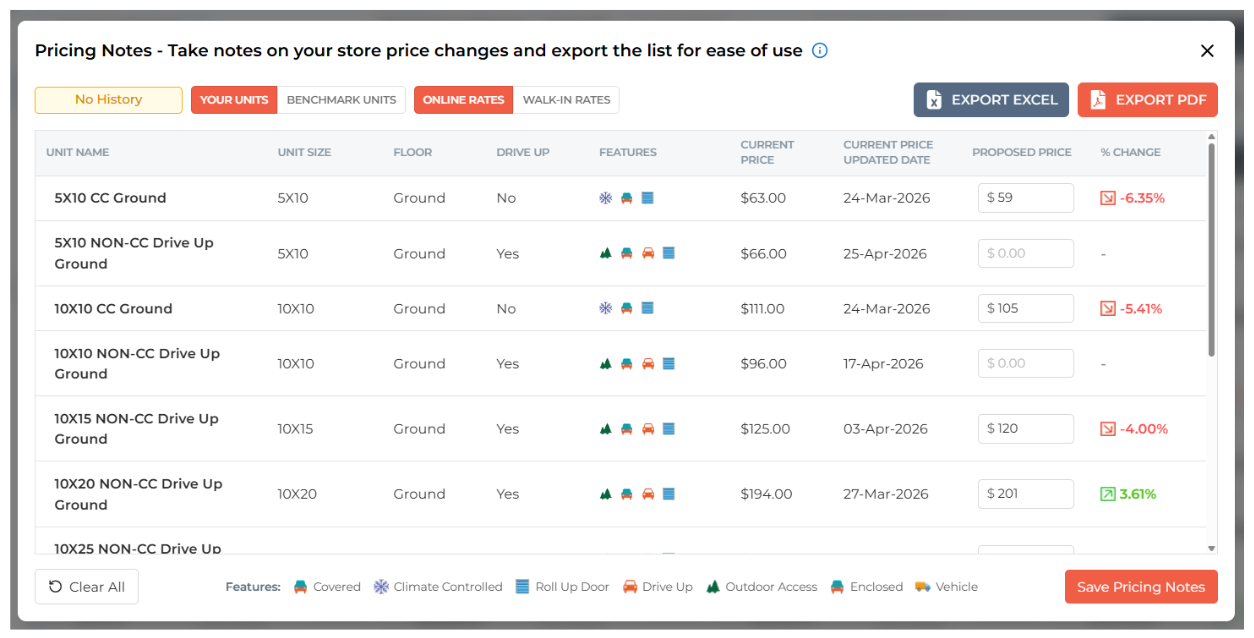This screenshot has height=638, width=1254.
Task: Click Climate Controlled snowflake icon in legend
Action: coord(381,587)
